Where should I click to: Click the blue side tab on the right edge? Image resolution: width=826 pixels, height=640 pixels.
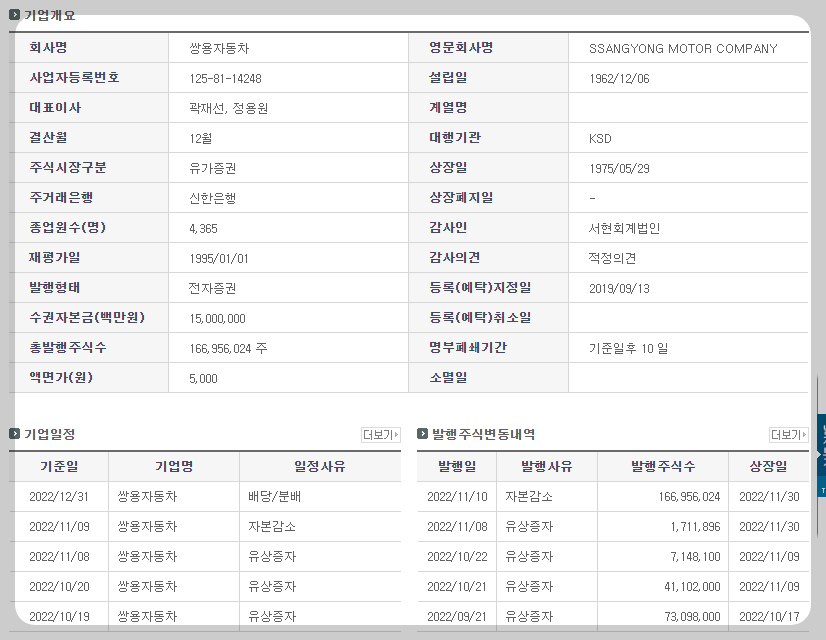tap(821, 455)
